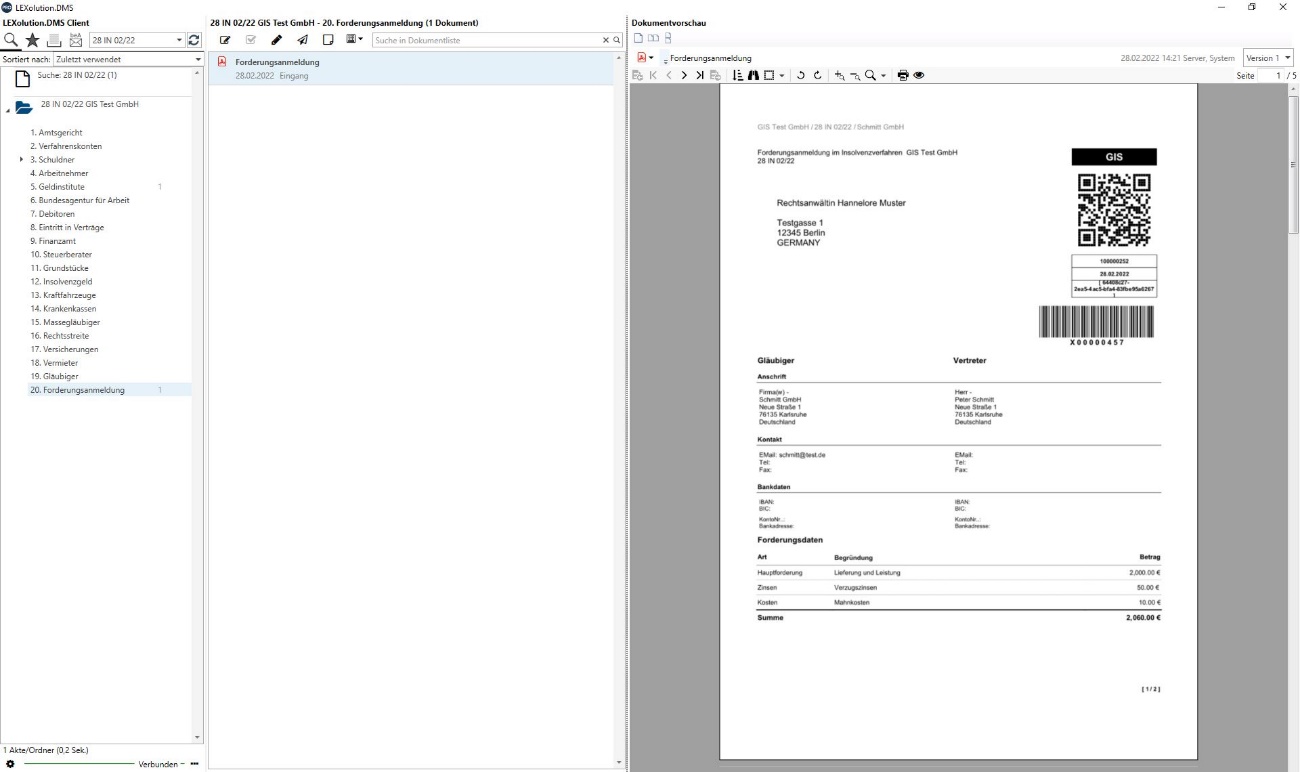This screenshot has height=772, width=1300.
Task: Click the three-dots icon next to Verbunden
Action: (195, 764)
